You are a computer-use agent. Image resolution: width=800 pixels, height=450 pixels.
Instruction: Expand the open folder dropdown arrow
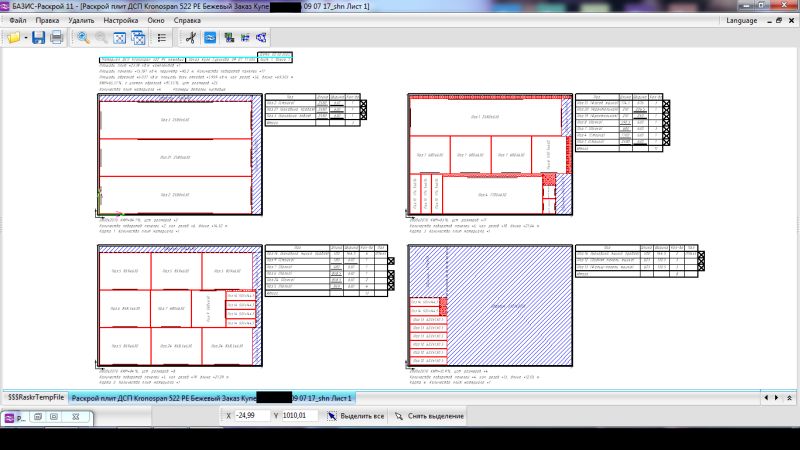pyautogui.click(x=24, y=38)
